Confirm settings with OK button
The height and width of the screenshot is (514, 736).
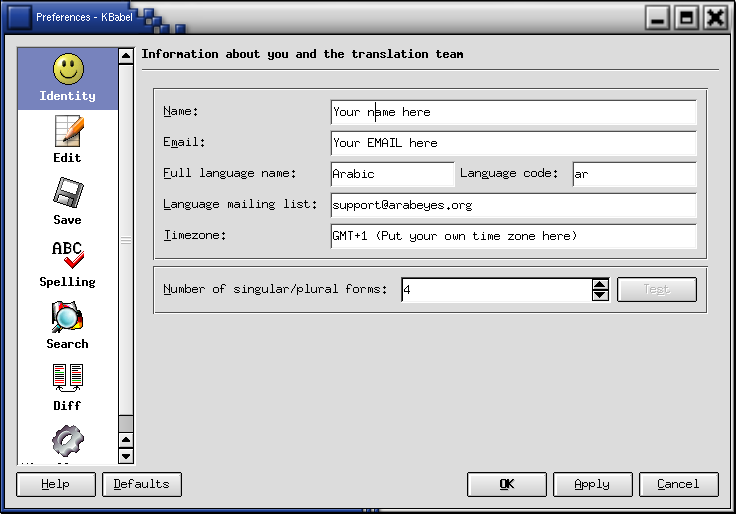pyautogui.click(x=507, y=484)
